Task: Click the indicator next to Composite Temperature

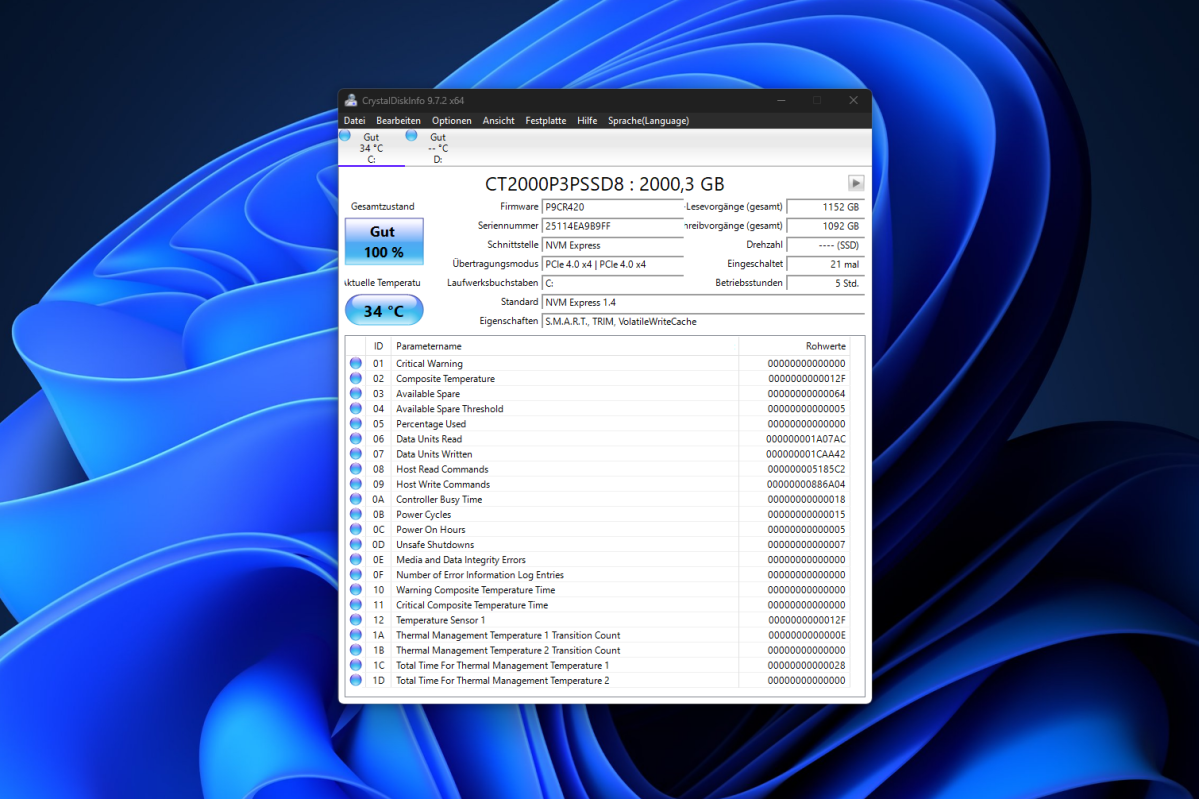Action: [356, 378]
